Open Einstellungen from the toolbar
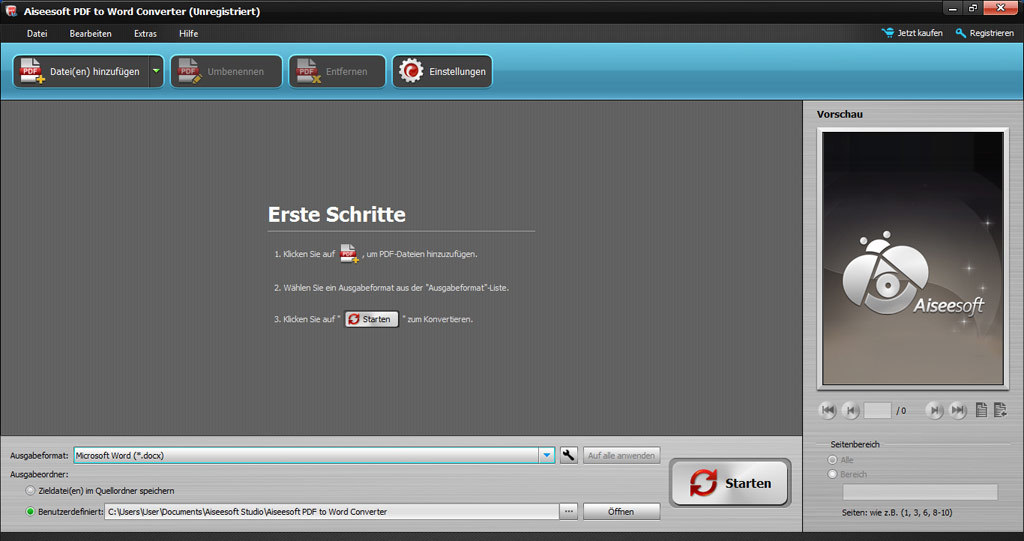Viewport: 1024px width, 541px height. tap(442, 71)
